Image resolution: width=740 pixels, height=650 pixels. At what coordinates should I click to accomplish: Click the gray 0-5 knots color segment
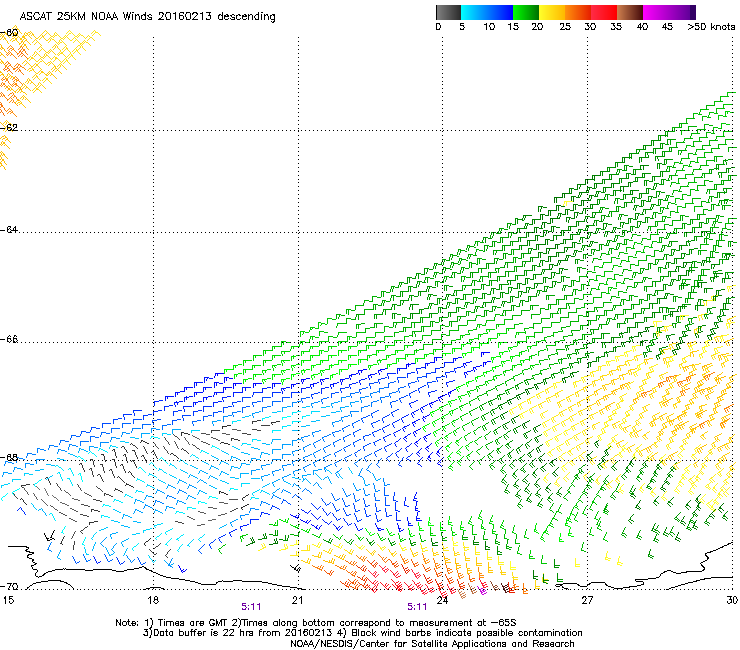tap(448, 12)
